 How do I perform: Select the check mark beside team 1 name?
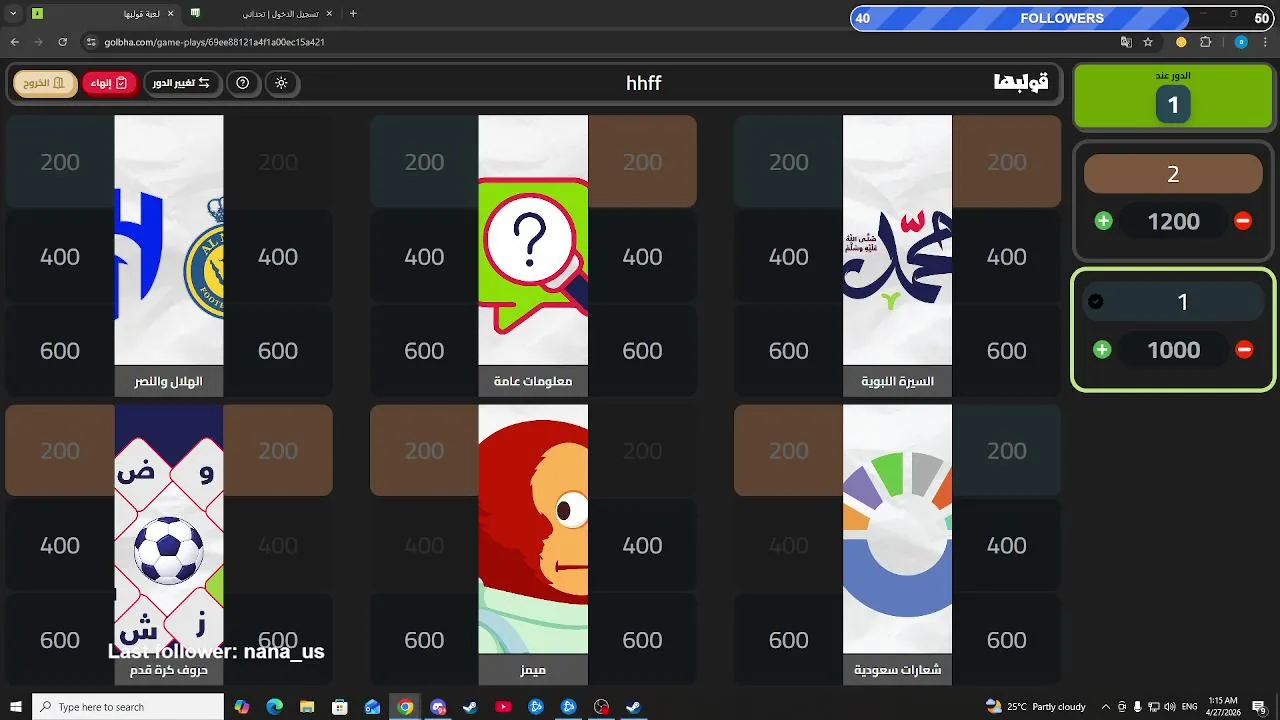[1095, 302]
